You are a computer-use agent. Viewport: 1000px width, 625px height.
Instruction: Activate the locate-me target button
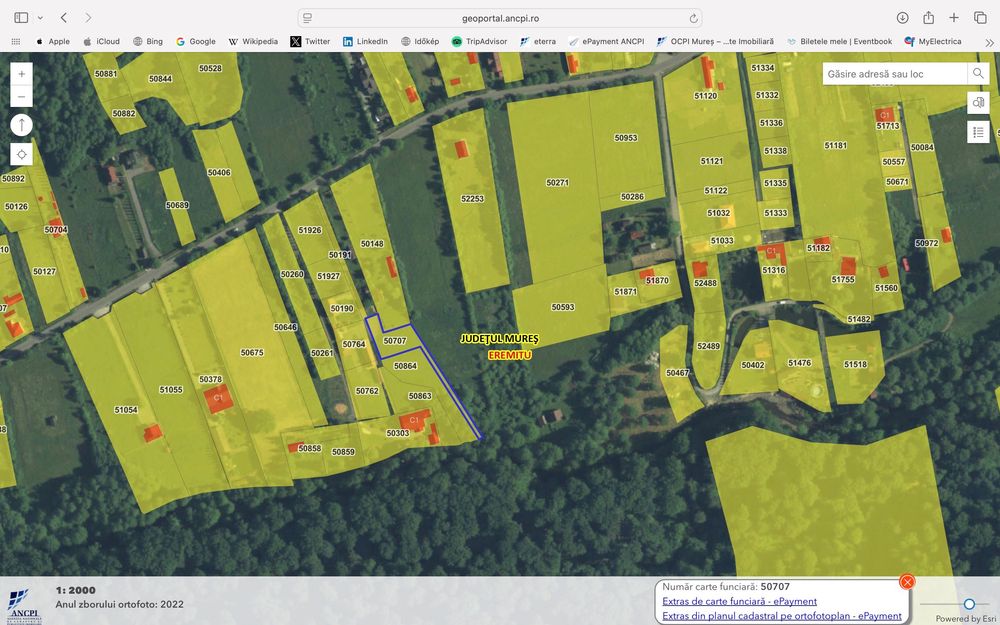[x=21, y=154]
